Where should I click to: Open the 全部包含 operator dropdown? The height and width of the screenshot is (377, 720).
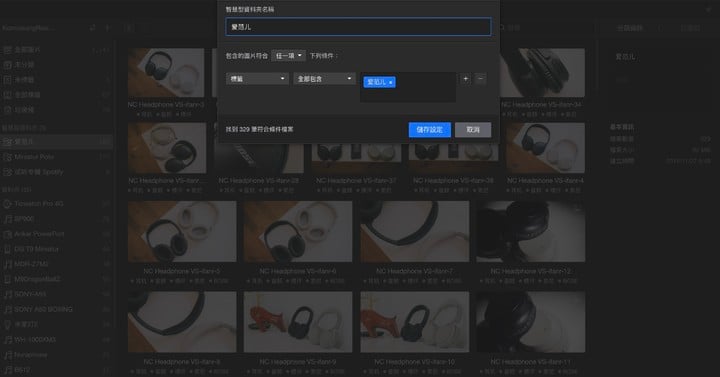click(324, 79)
